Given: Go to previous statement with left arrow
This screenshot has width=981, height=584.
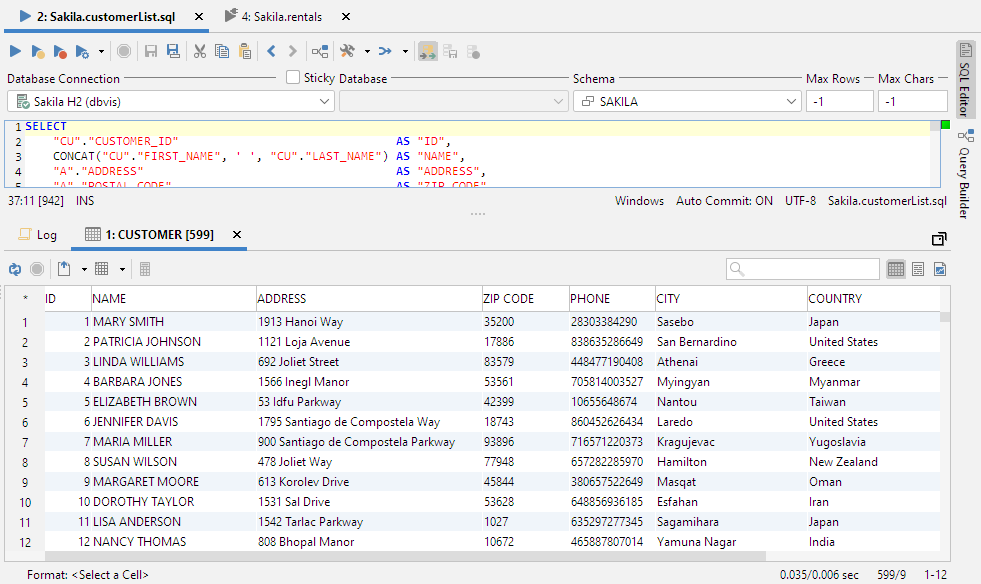Looking at the screenshot, I should (271, 51).
